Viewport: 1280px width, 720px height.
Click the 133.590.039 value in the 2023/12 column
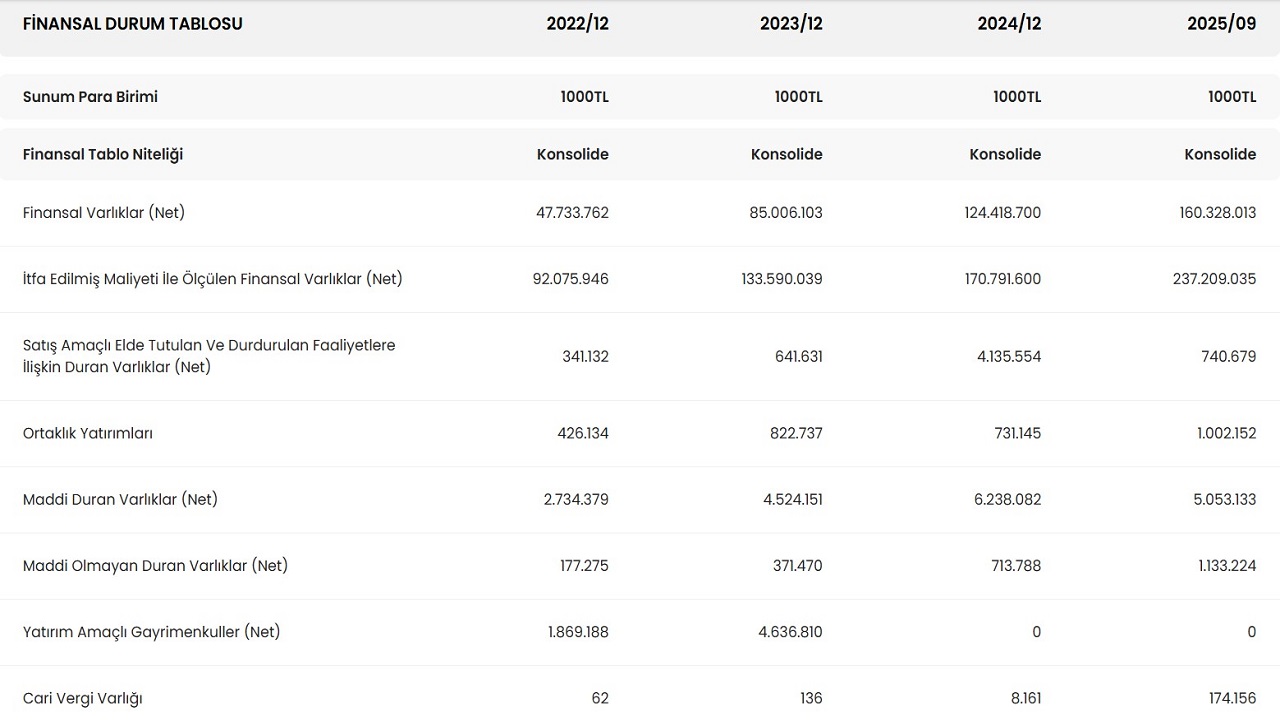[x=782, y=279]
